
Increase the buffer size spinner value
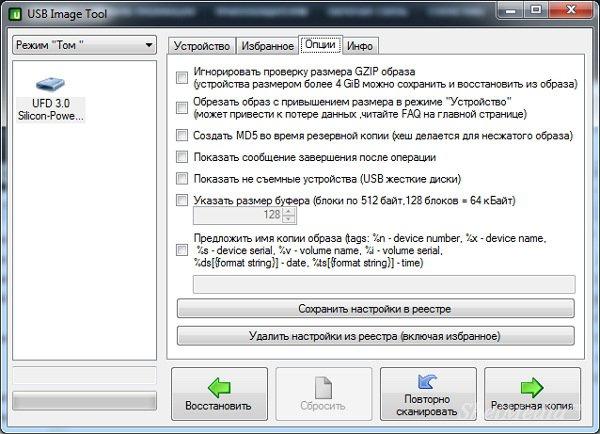click(289, 211)
